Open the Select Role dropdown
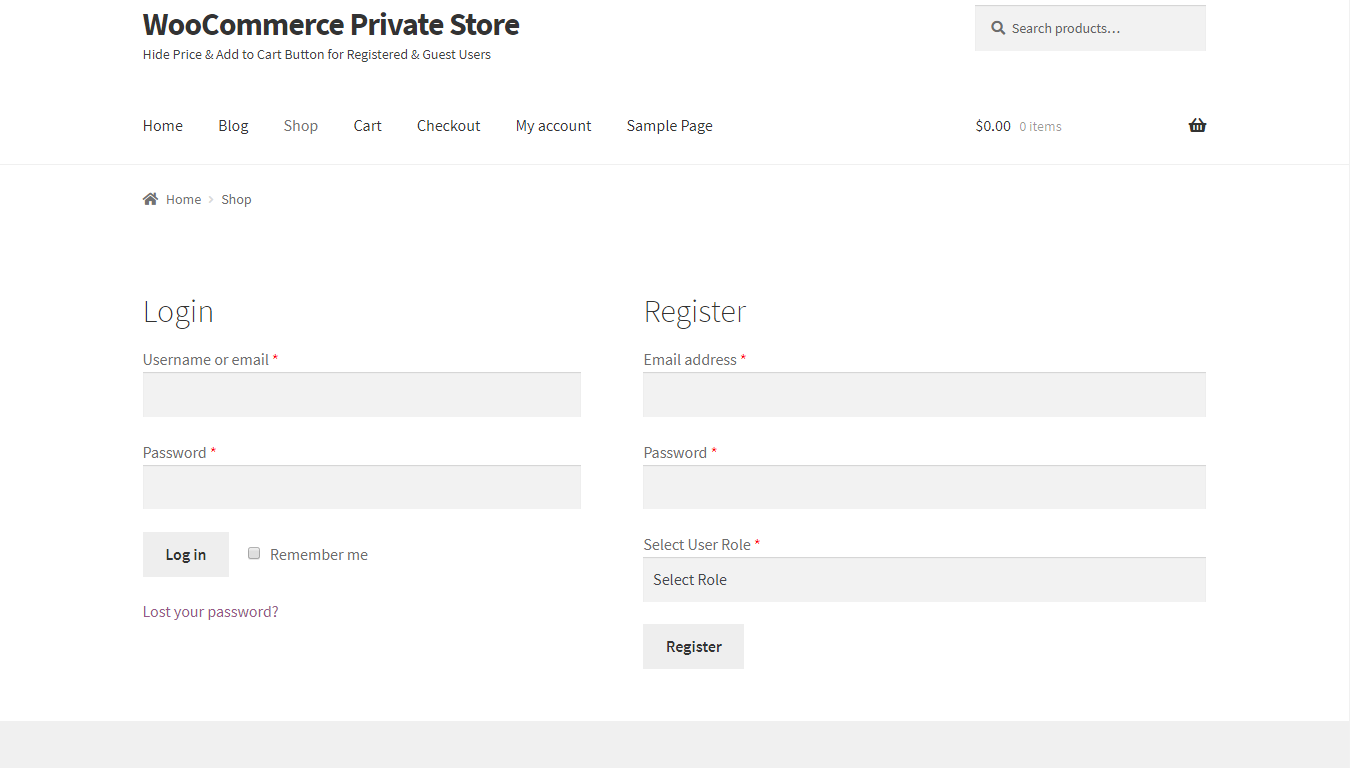Image resolution: width=1350 pixels, height=768 pixels. [x=924, y=580]
